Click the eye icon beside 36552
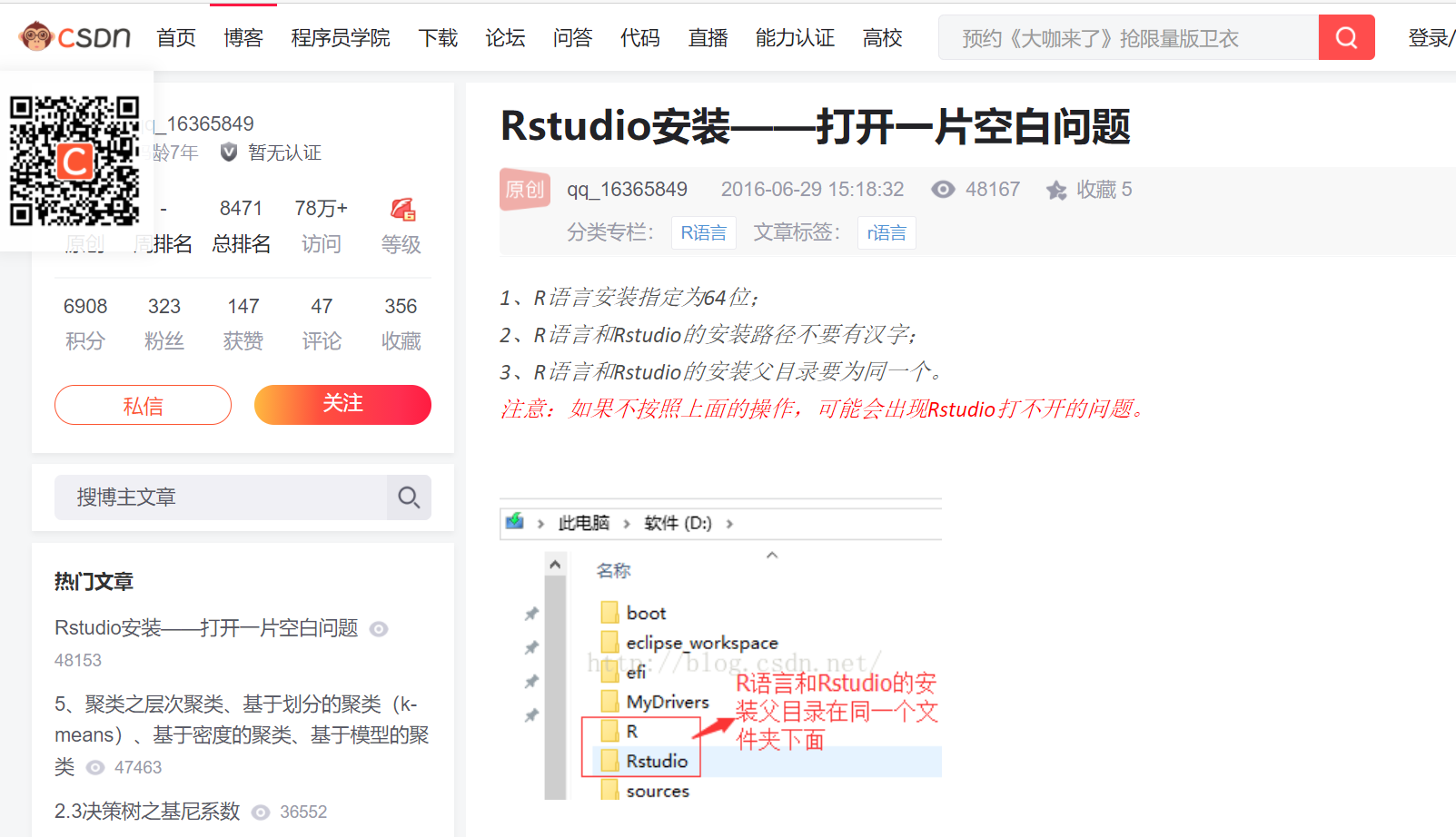The height and width of the screenshot is (837, 1456). [261, 812]
